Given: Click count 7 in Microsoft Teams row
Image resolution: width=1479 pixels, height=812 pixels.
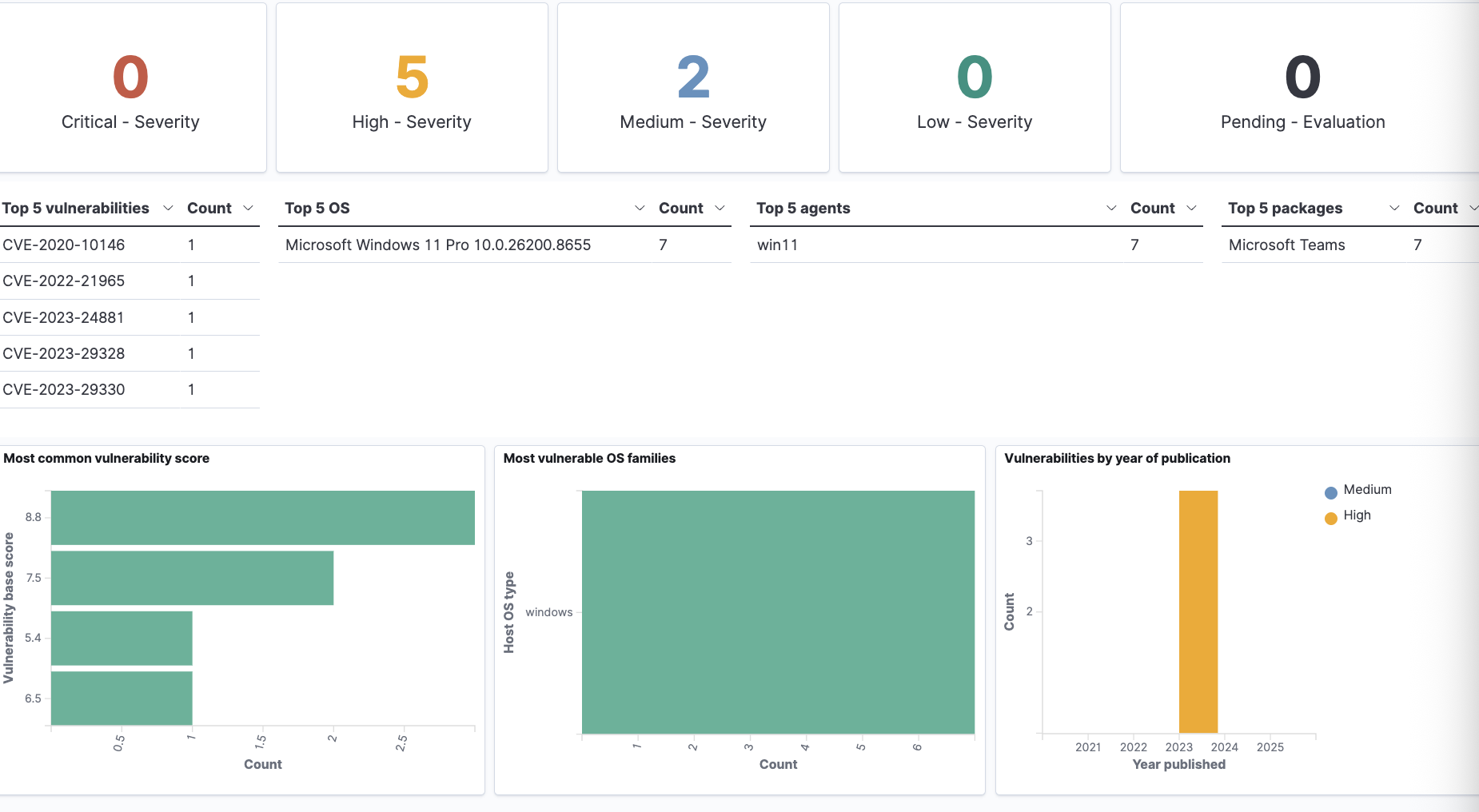Looking at the screenshot, I should coord(1417,245).
